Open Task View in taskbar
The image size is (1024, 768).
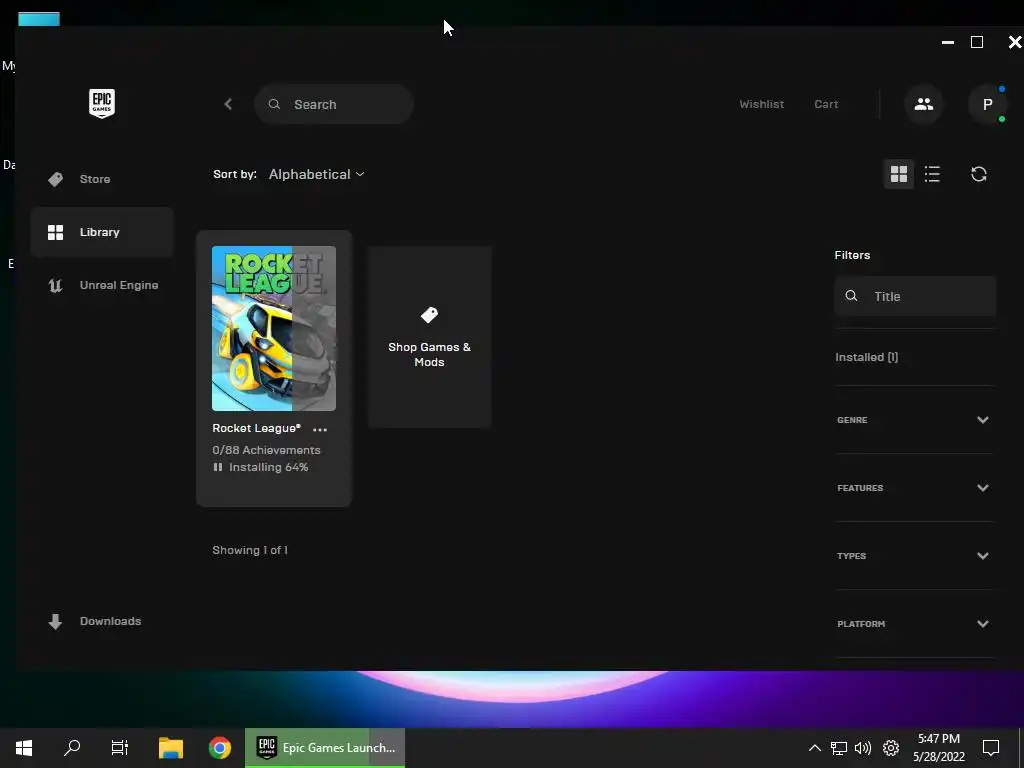point(120,748)
